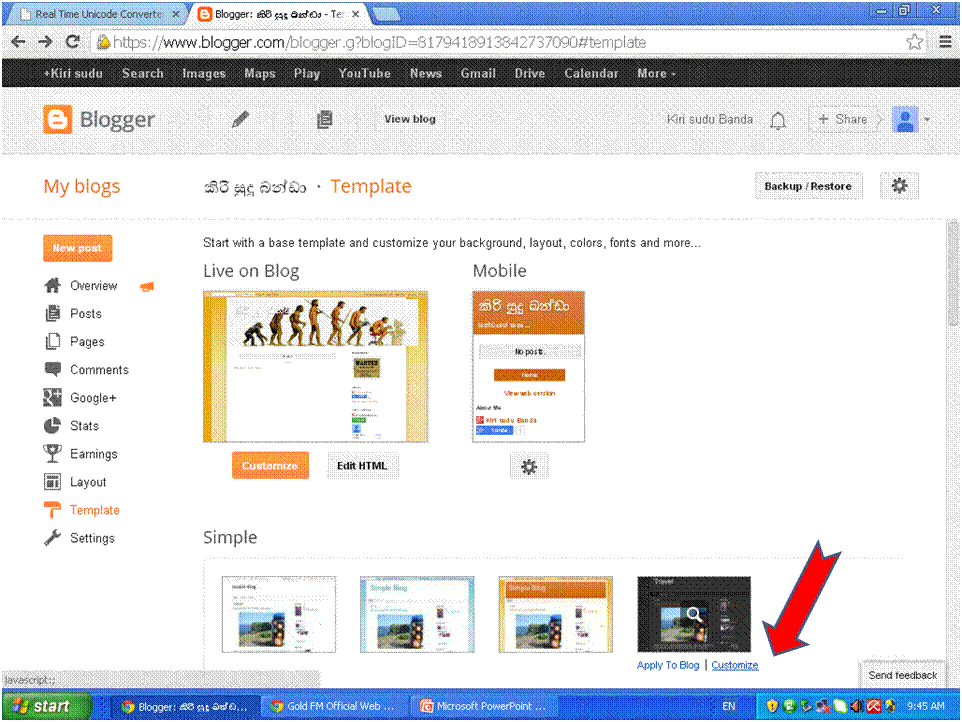
Task: Click the Apply To Blog link
Action: (x=668, y=665)
